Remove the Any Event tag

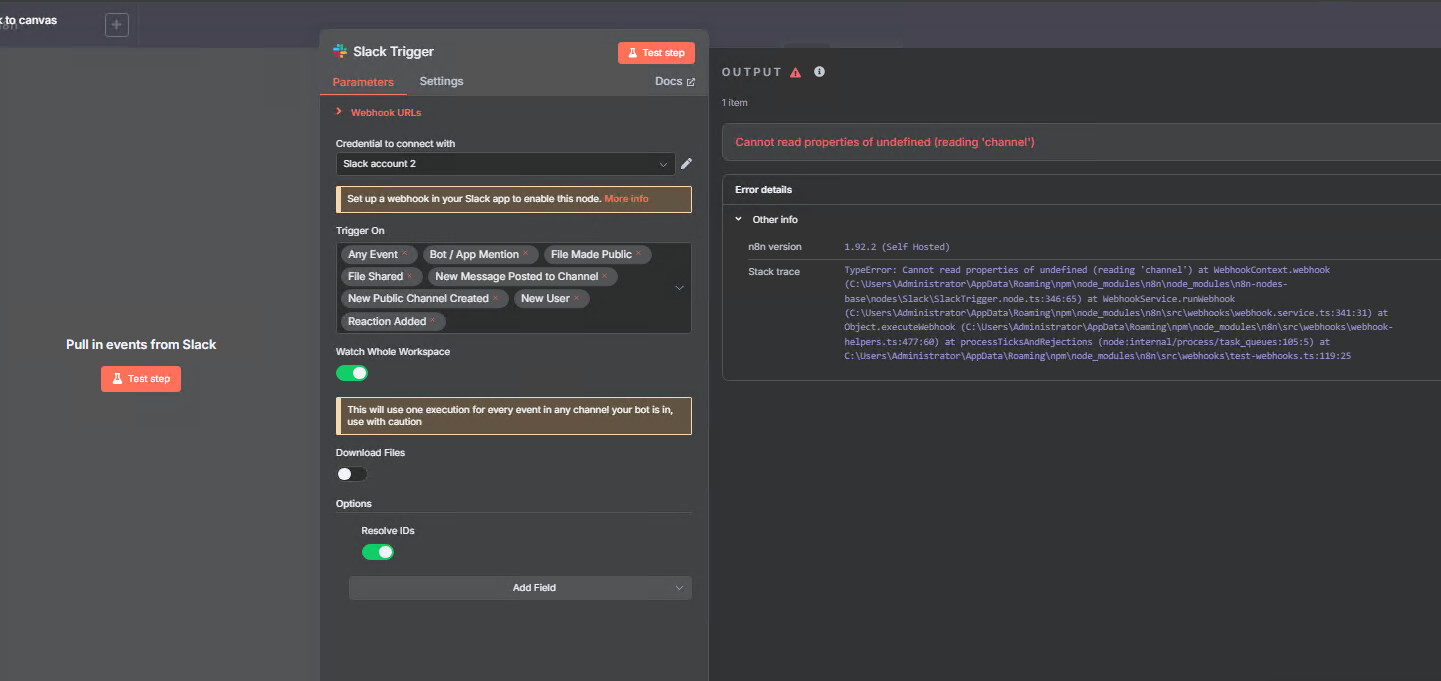405,254
